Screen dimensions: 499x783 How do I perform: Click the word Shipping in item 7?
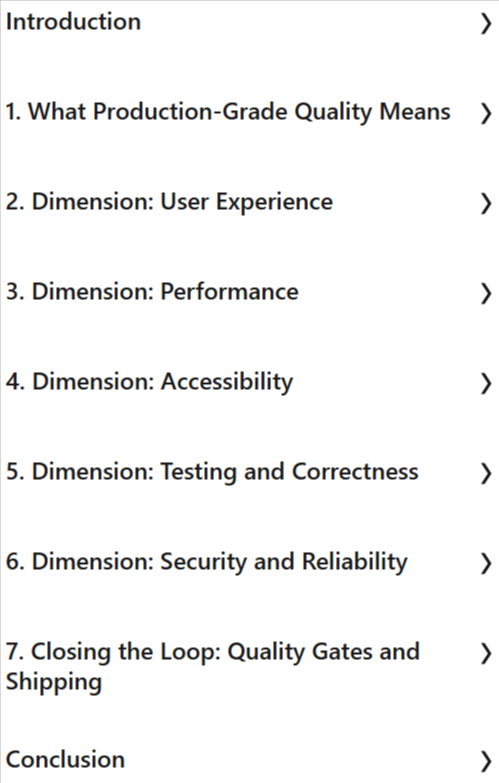pos(54,682)
